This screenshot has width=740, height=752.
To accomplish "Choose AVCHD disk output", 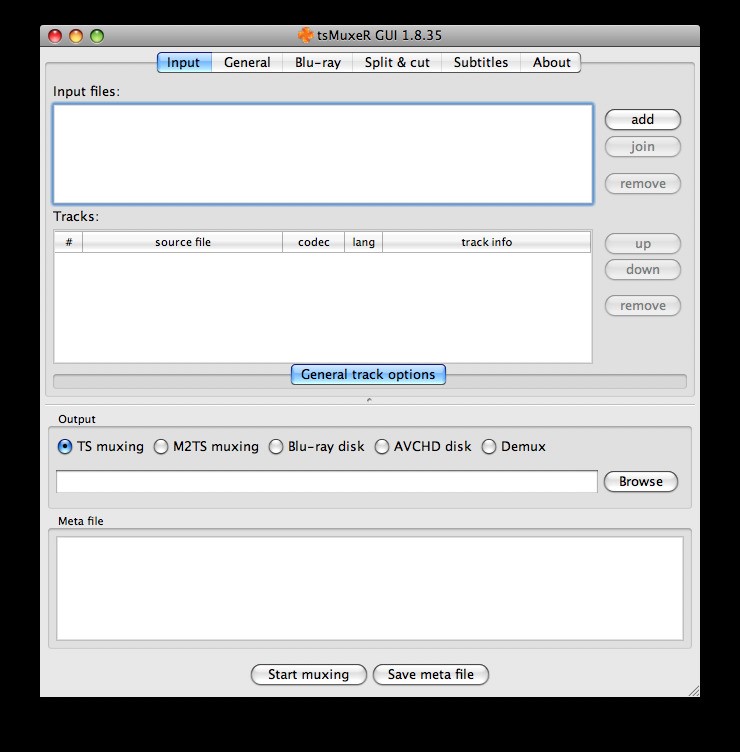I will tap(423, 446).
